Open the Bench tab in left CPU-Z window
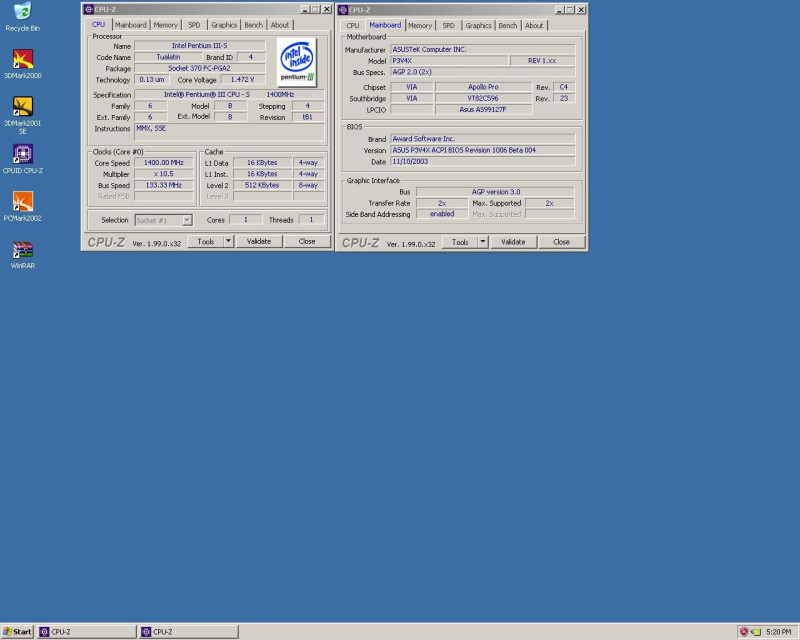The width and height of the screenshot is (800, 640). (x=253, y=25)
